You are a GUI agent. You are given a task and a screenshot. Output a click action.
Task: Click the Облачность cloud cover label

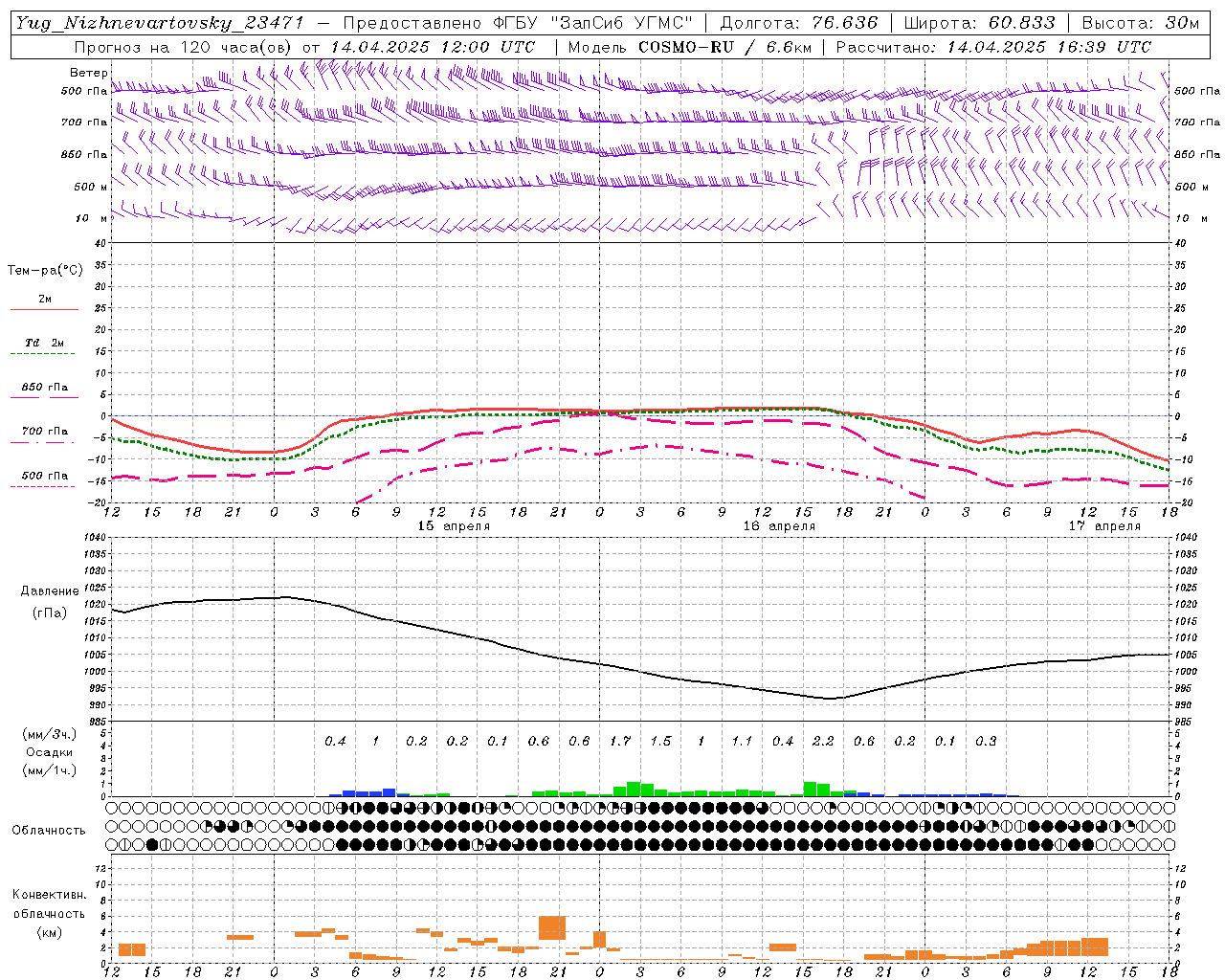click(49, 831)
